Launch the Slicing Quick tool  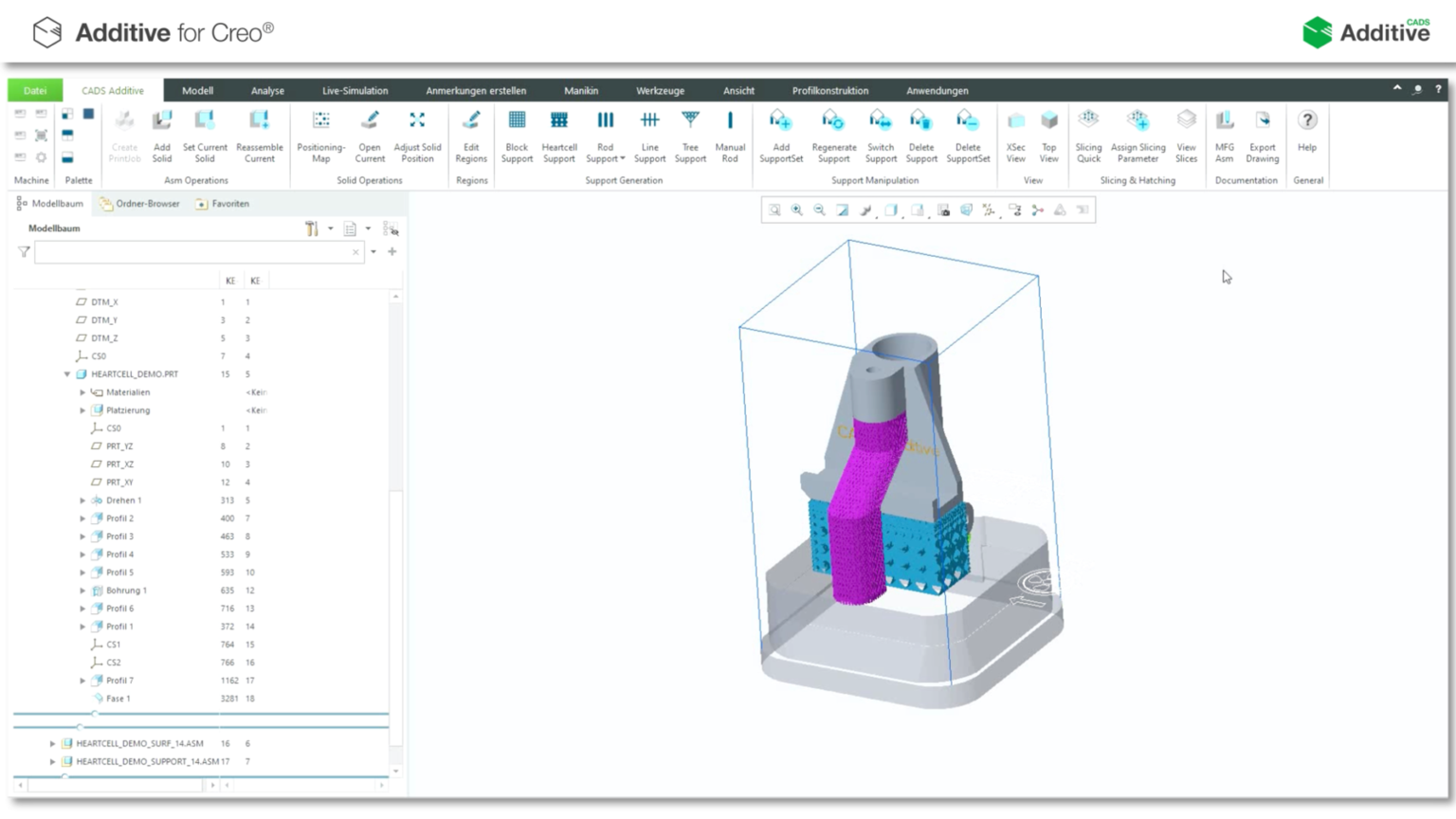[x=1088, y=133]
